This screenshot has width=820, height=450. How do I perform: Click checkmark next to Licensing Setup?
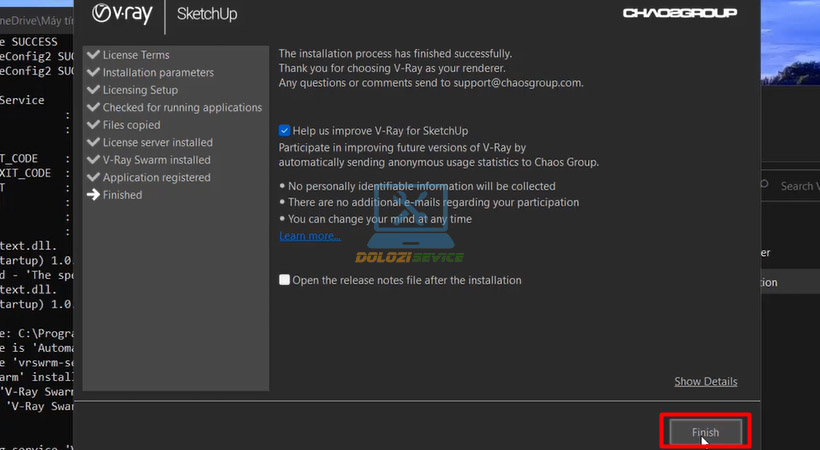click(94, 90)
